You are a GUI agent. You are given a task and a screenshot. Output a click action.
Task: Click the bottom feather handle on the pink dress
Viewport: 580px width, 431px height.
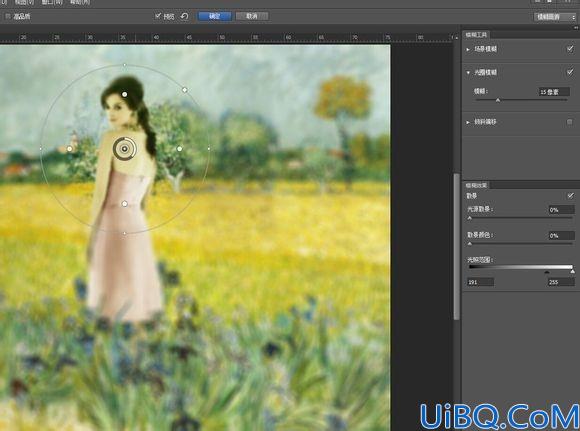pos(125,204)
